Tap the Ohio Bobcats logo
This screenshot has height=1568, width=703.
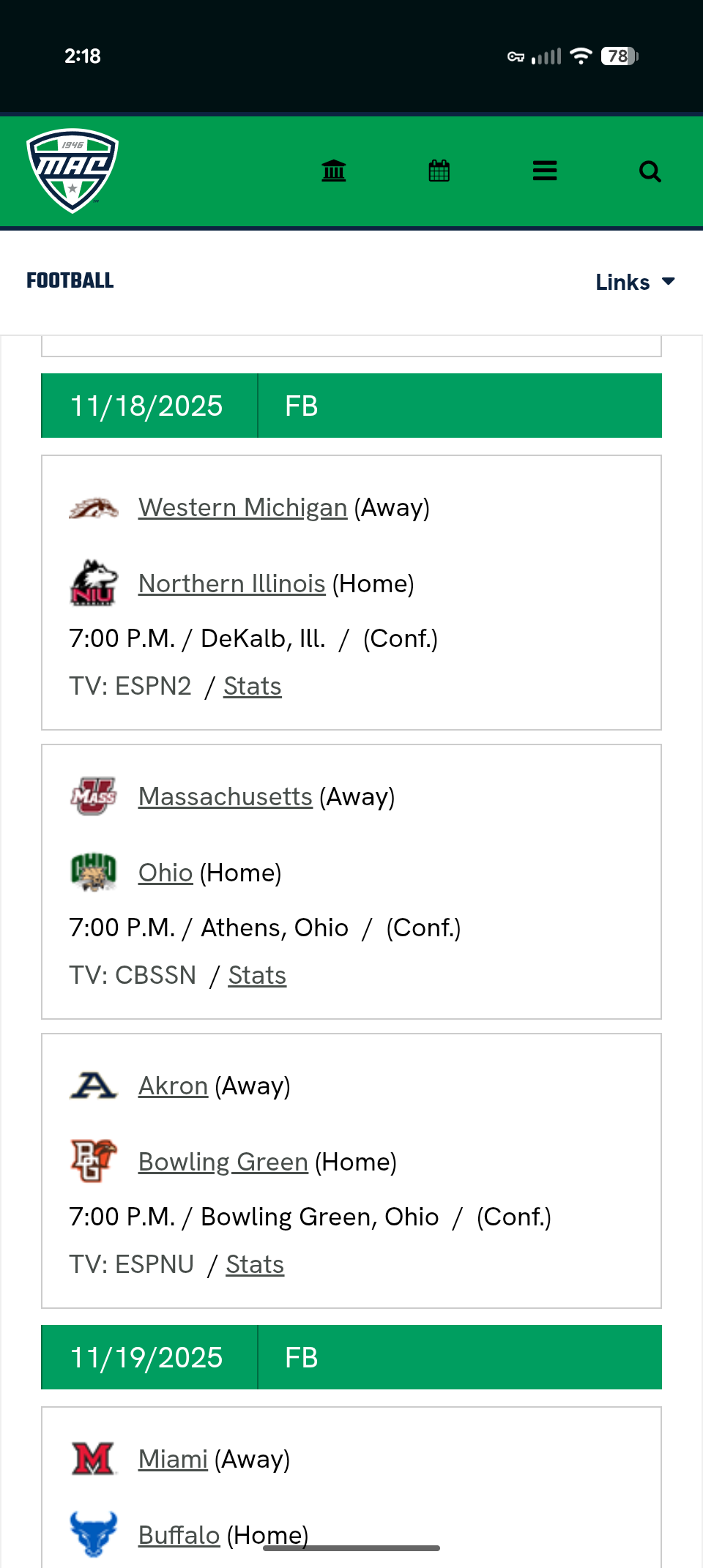[x=94, y=873]
